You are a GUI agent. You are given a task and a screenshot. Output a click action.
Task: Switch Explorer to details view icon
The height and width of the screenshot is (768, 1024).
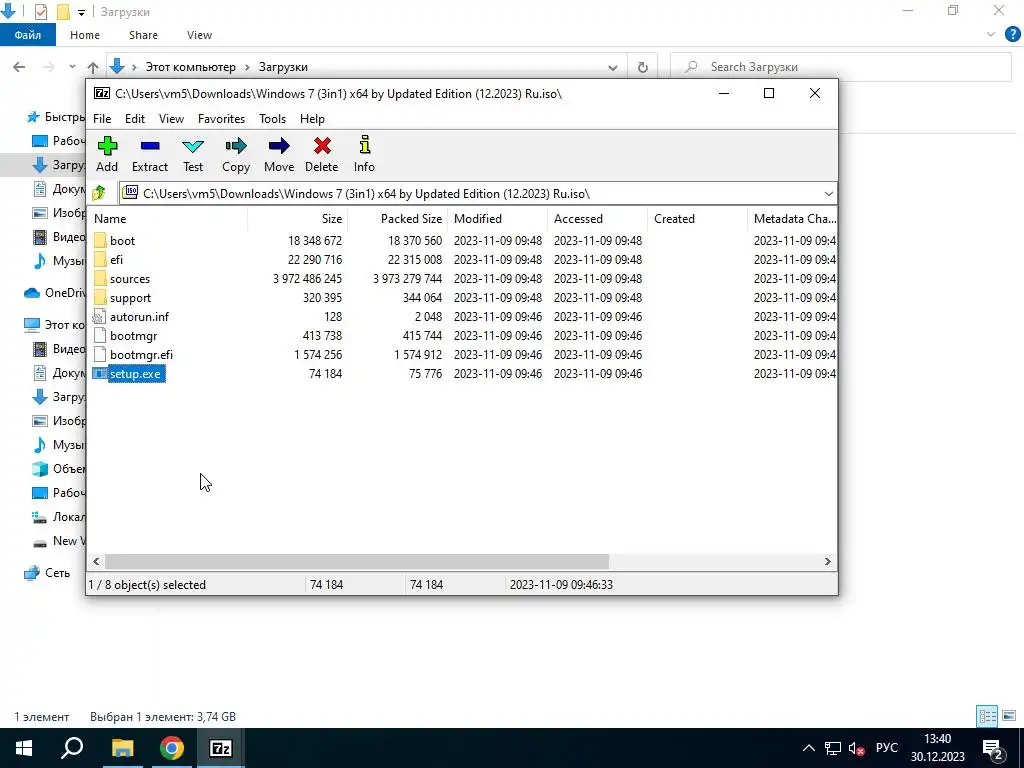(987, 716)
